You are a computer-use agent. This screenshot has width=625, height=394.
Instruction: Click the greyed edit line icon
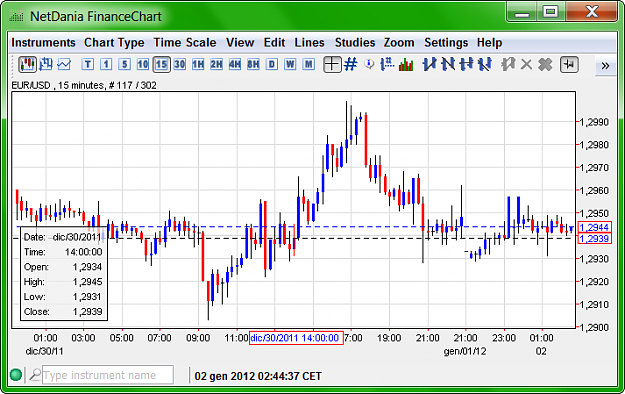coord(508,64)
